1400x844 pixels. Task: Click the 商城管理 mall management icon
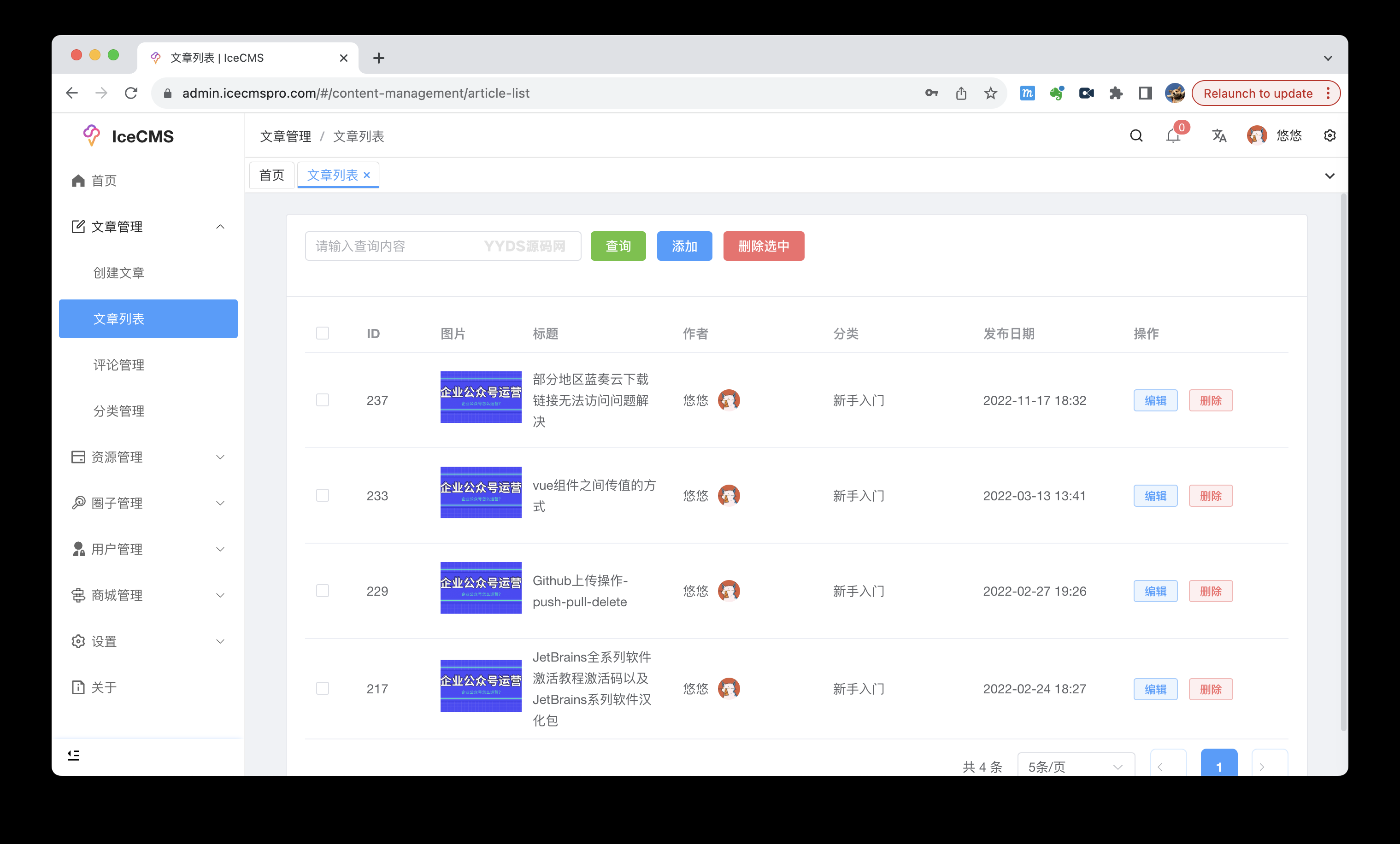click(x=78, y=595)
